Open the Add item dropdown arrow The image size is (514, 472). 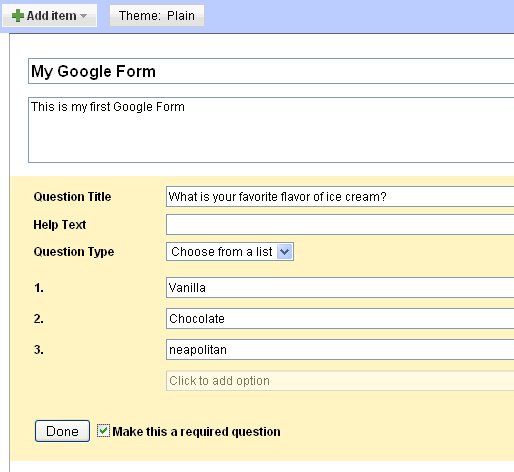point(84,16)
